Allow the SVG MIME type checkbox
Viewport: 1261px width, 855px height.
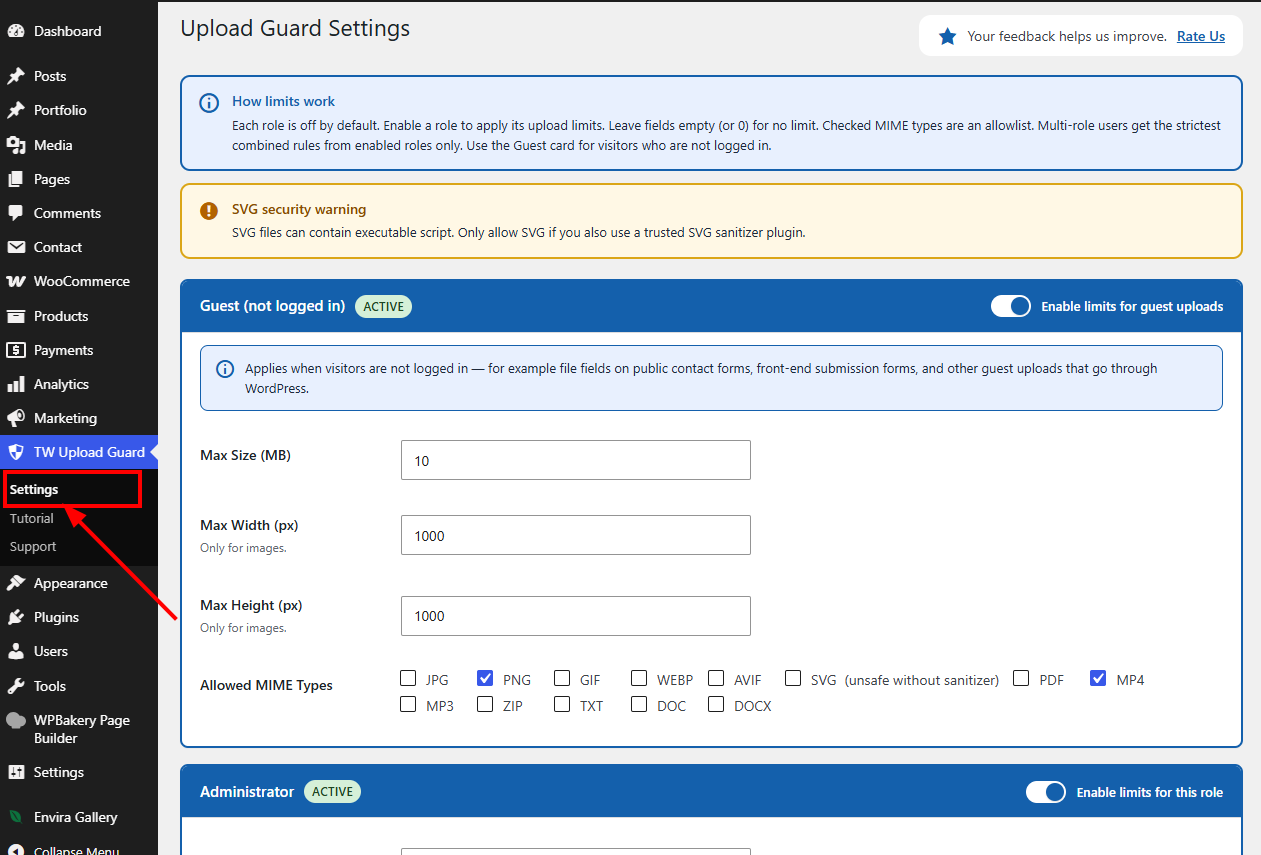[793, 678]
